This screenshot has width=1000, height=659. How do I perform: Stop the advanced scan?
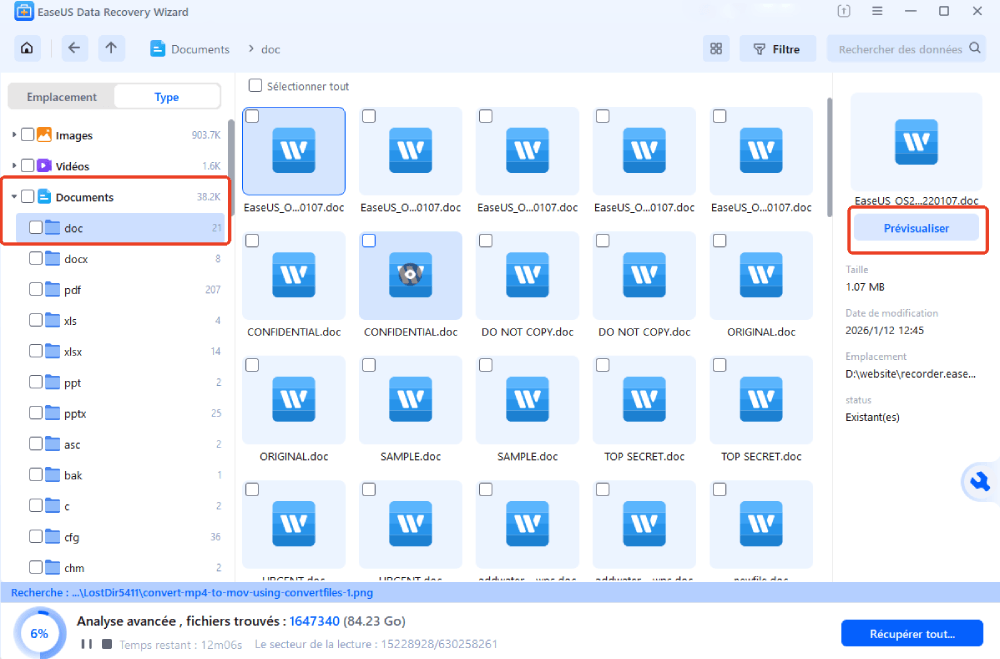pyautogui.click(x=107, y=644)
